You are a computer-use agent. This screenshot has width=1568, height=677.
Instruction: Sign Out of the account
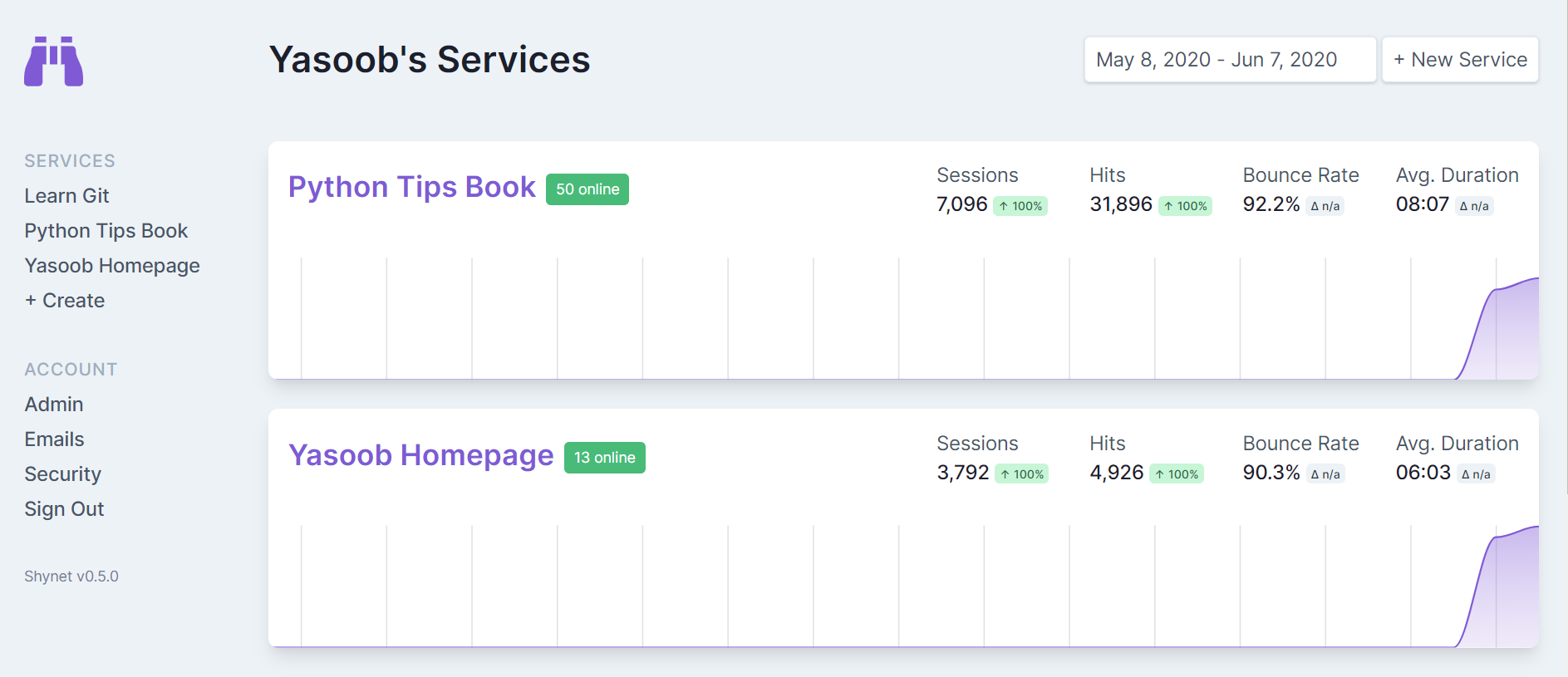pyautogui.click(x=64, y=509)
